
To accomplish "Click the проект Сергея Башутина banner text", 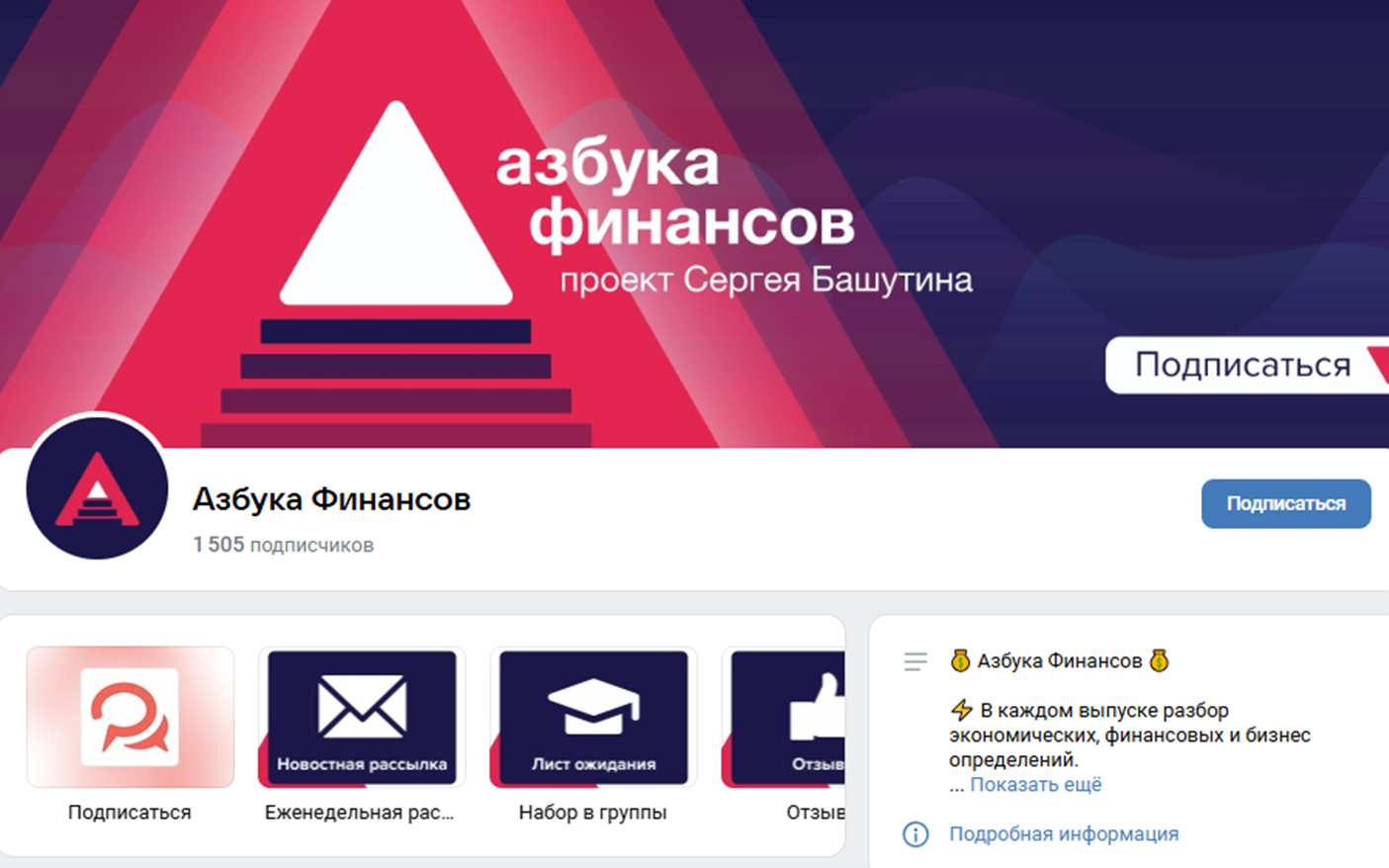I will (x=766, y=280).
